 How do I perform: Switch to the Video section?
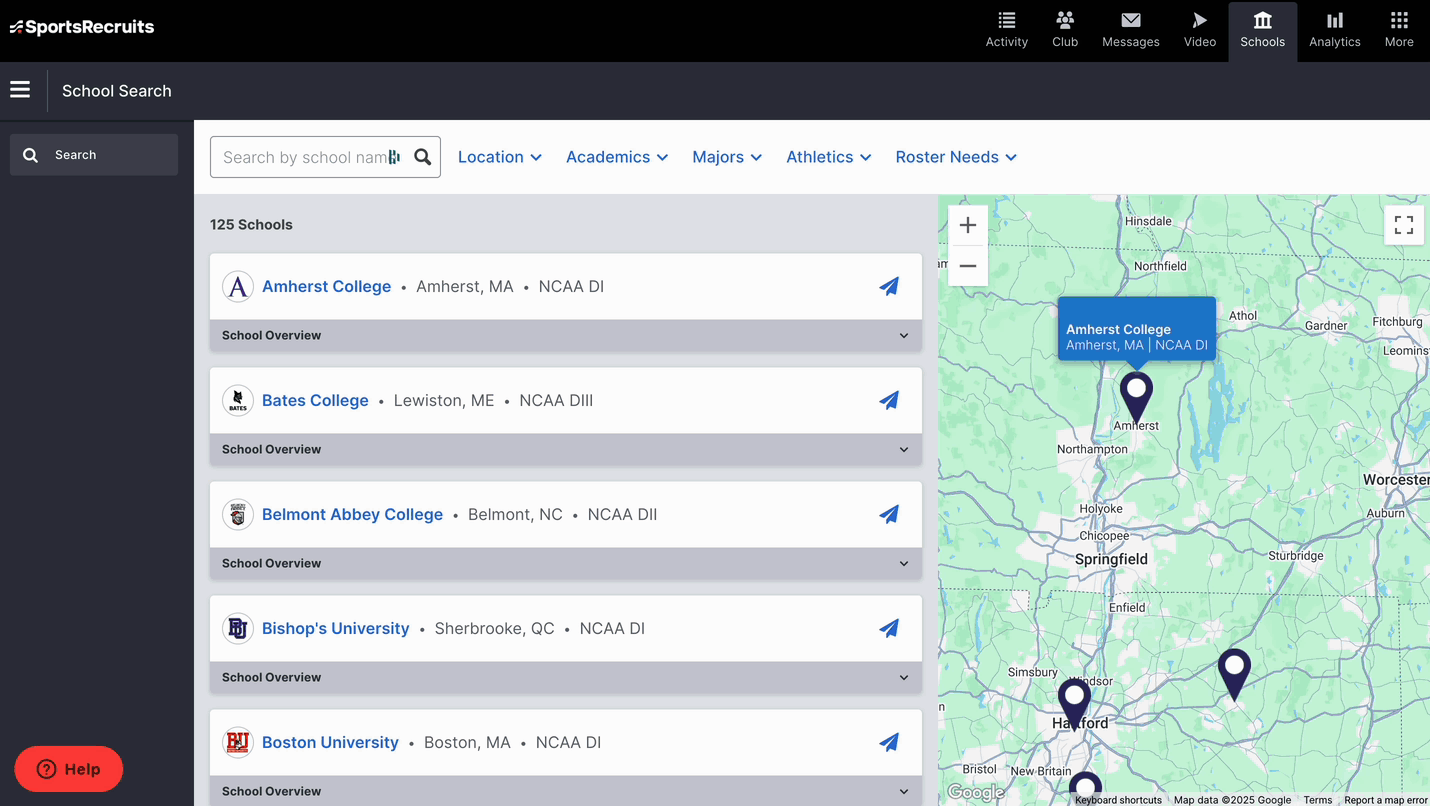coord(1200,30)
